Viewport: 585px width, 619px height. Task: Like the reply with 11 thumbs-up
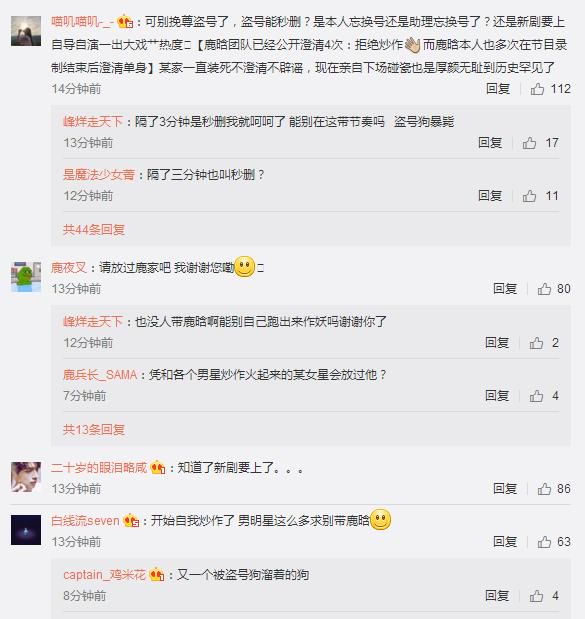tap(529, 196)
